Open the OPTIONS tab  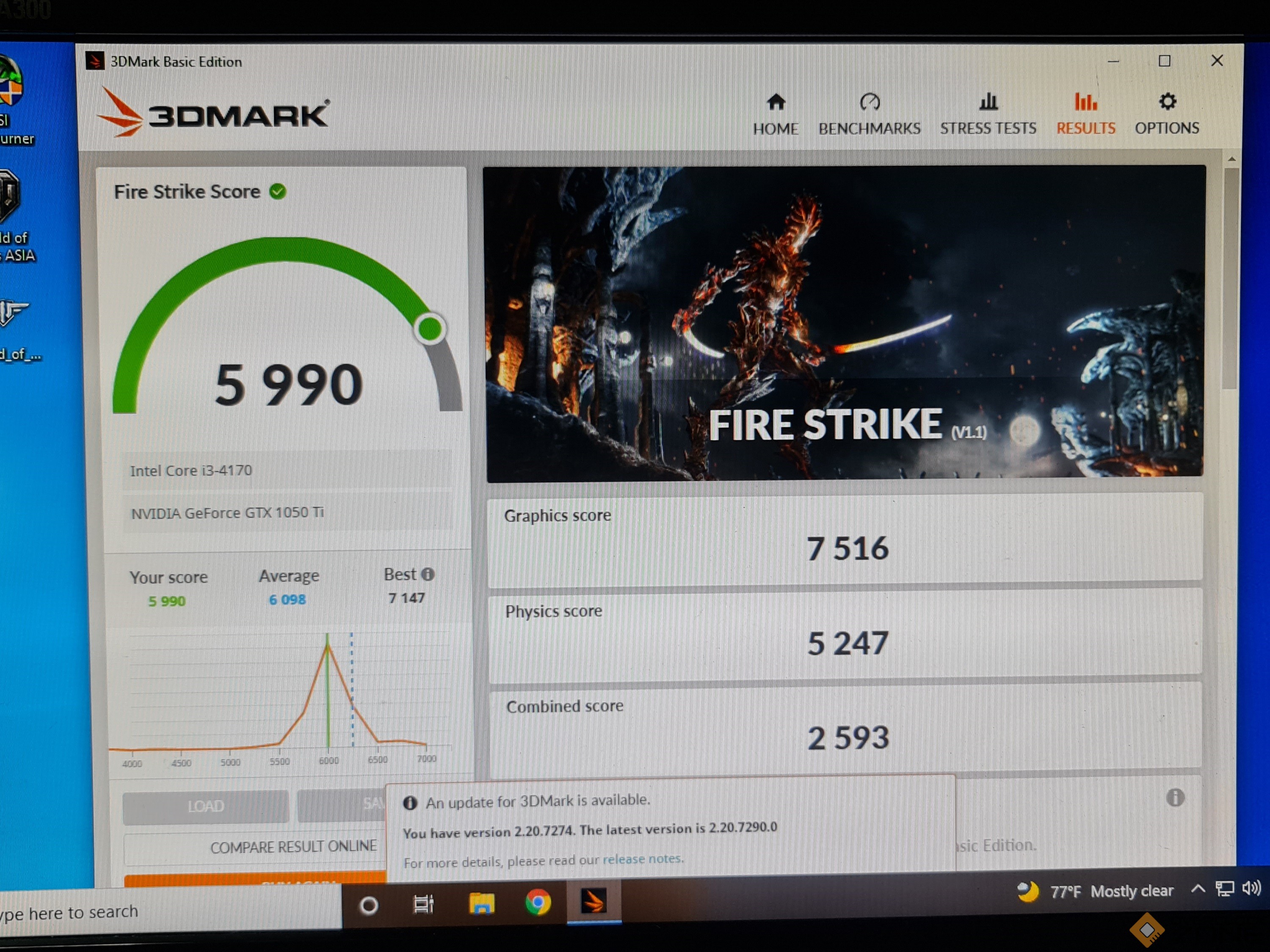click(1167, 114)
